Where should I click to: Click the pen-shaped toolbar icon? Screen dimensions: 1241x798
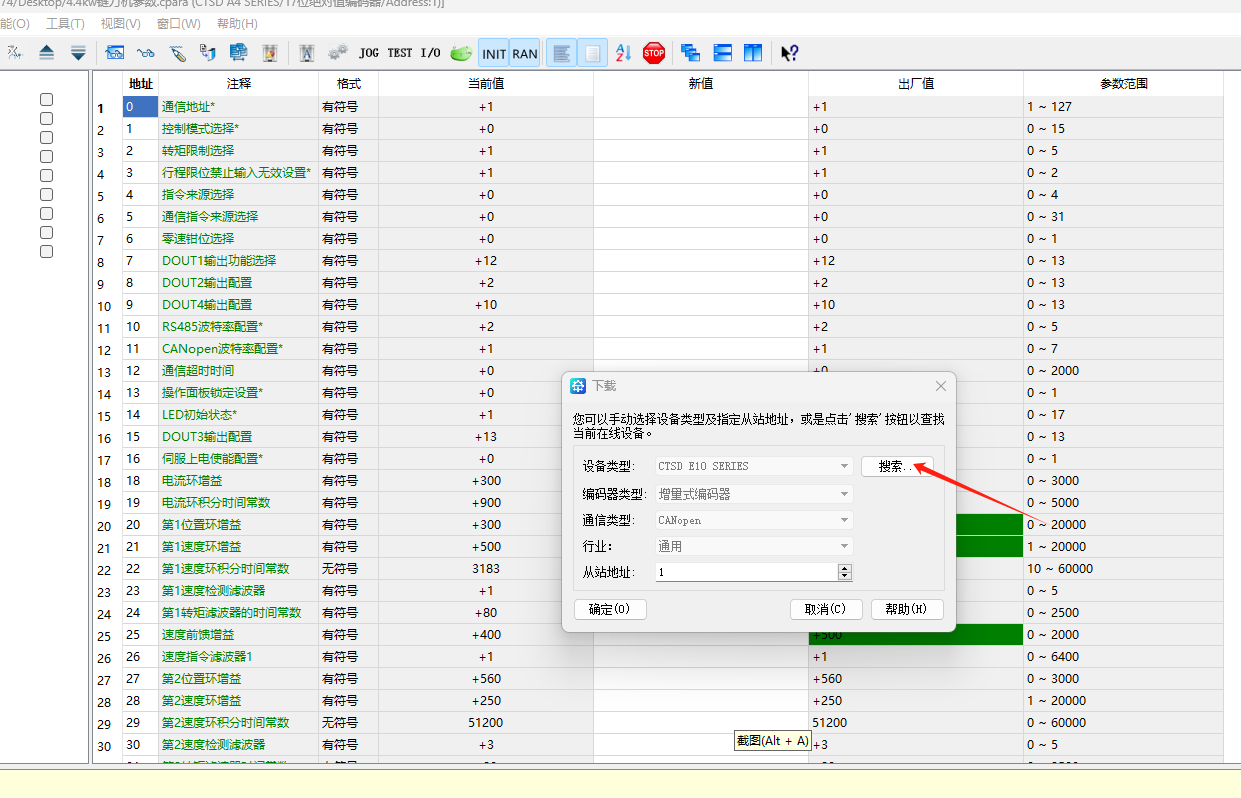[177, 53]
